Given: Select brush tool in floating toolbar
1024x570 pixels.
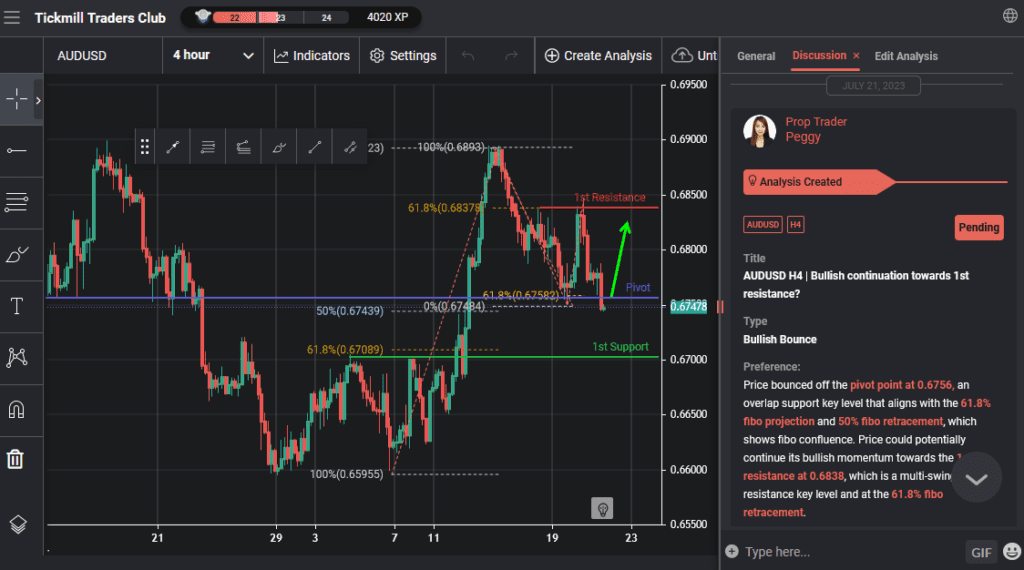Looking at the screenshot, I should 279,147.
